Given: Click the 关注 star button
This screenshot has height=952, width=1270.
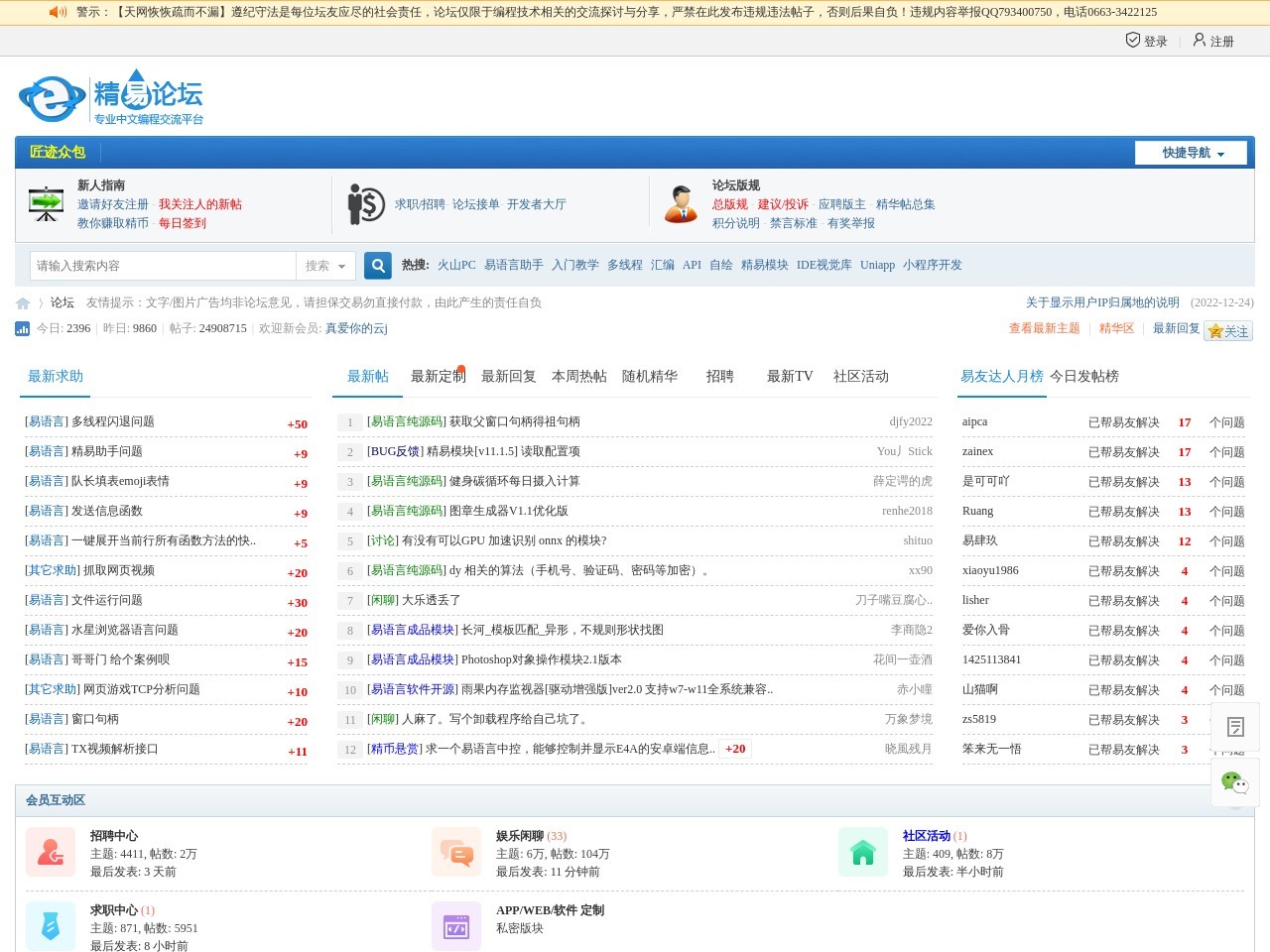Looking at the screenshot, I should coord(1228,331).
